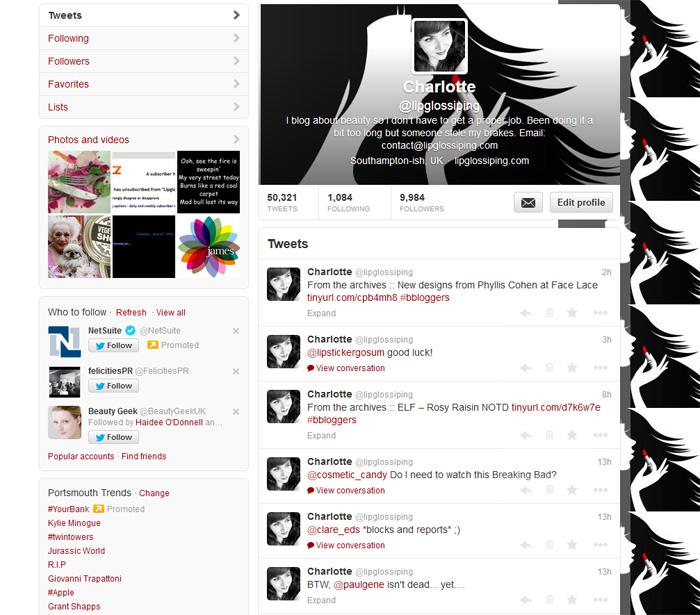This screenshot has width=700, height=615.
Task: View all follow suggestions
Action: [x=171, y=312]
